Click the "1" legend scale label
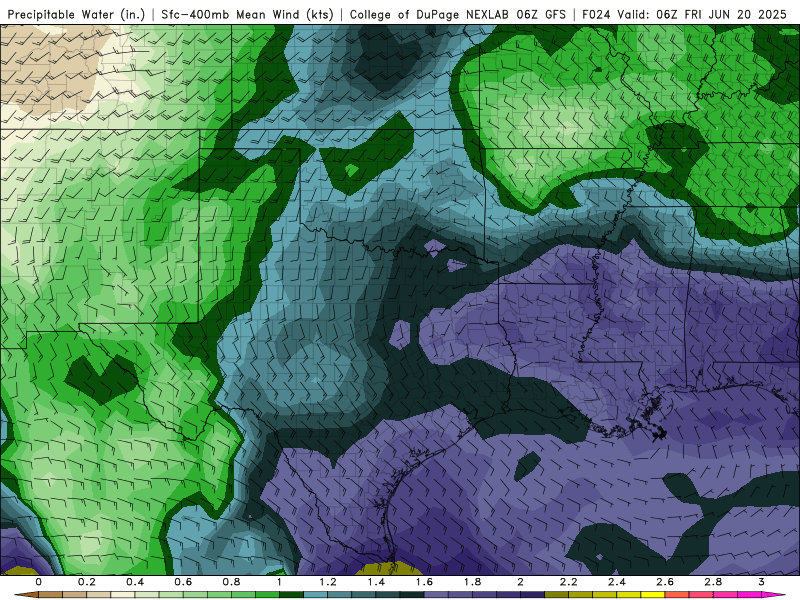This screenshot has height=600, width=800. pos(280,582)
